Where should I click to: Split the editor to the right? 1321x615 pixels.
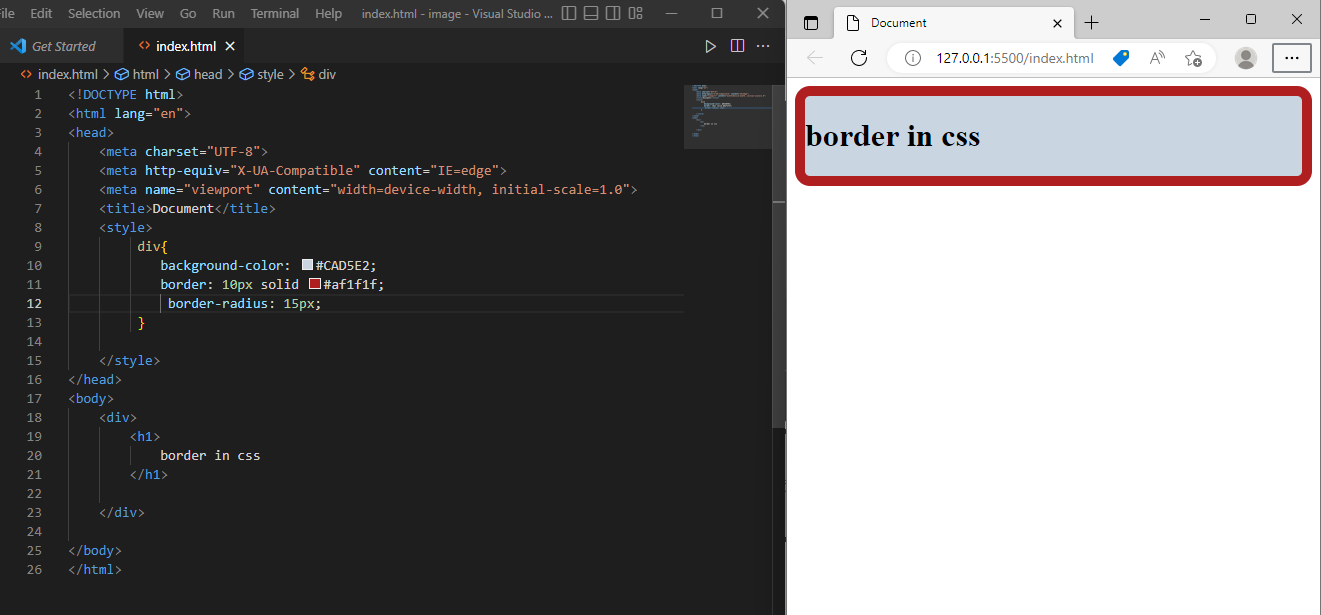tap(737, 46)
